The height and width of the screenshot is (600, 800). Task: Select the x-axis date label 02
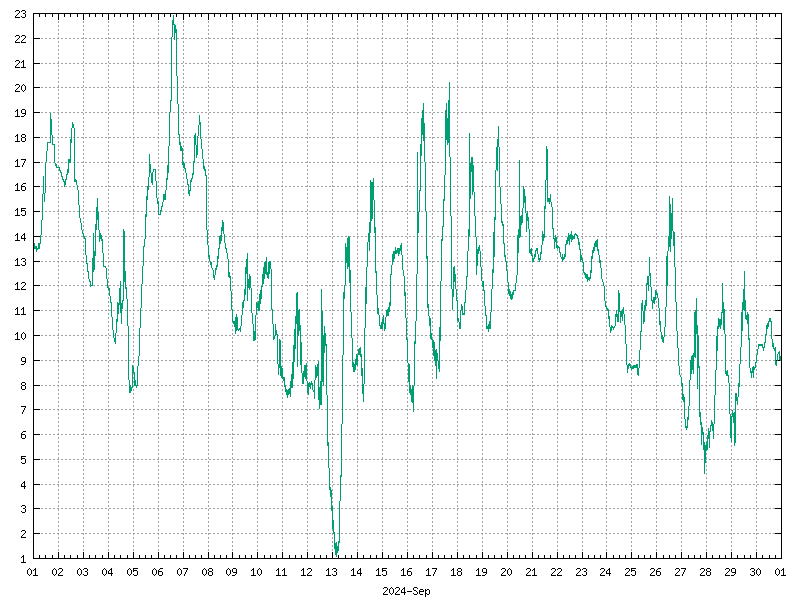pos(58,572)
